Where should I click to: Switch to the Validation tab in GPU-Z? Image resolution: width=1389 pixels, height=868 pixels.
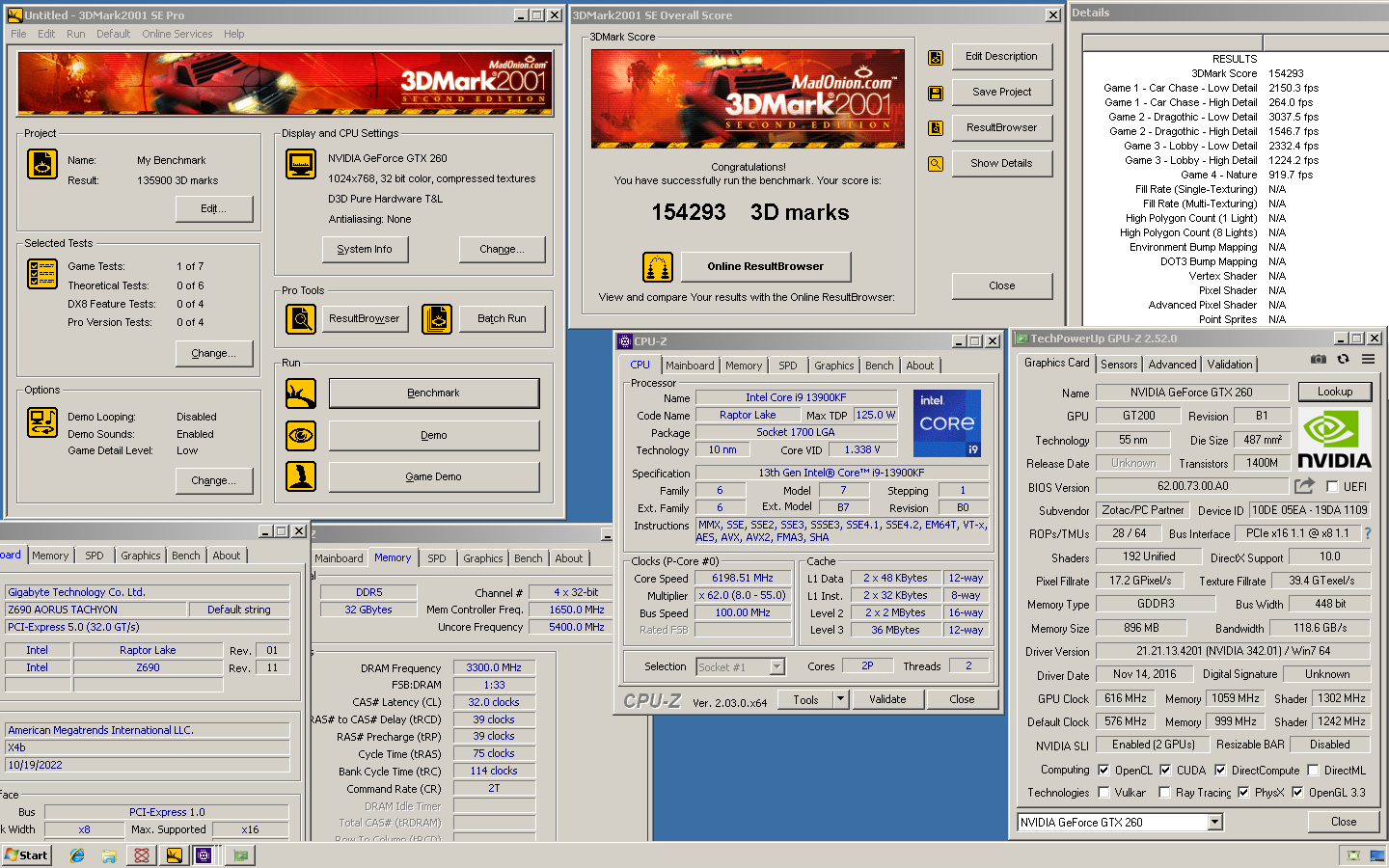tap(1230, 365)
